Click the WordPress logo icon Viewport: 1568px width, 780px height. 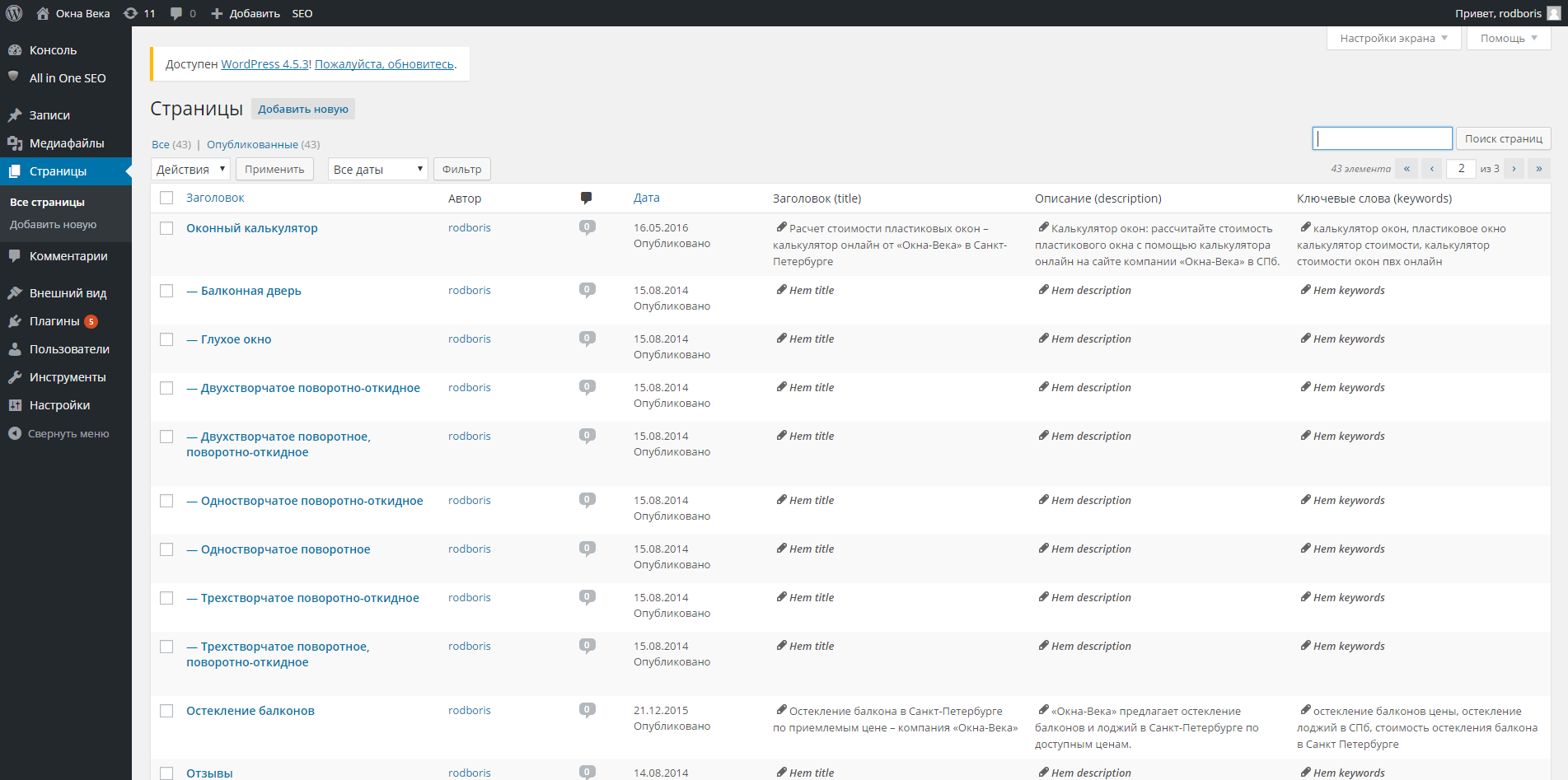[x=14, y=13]
